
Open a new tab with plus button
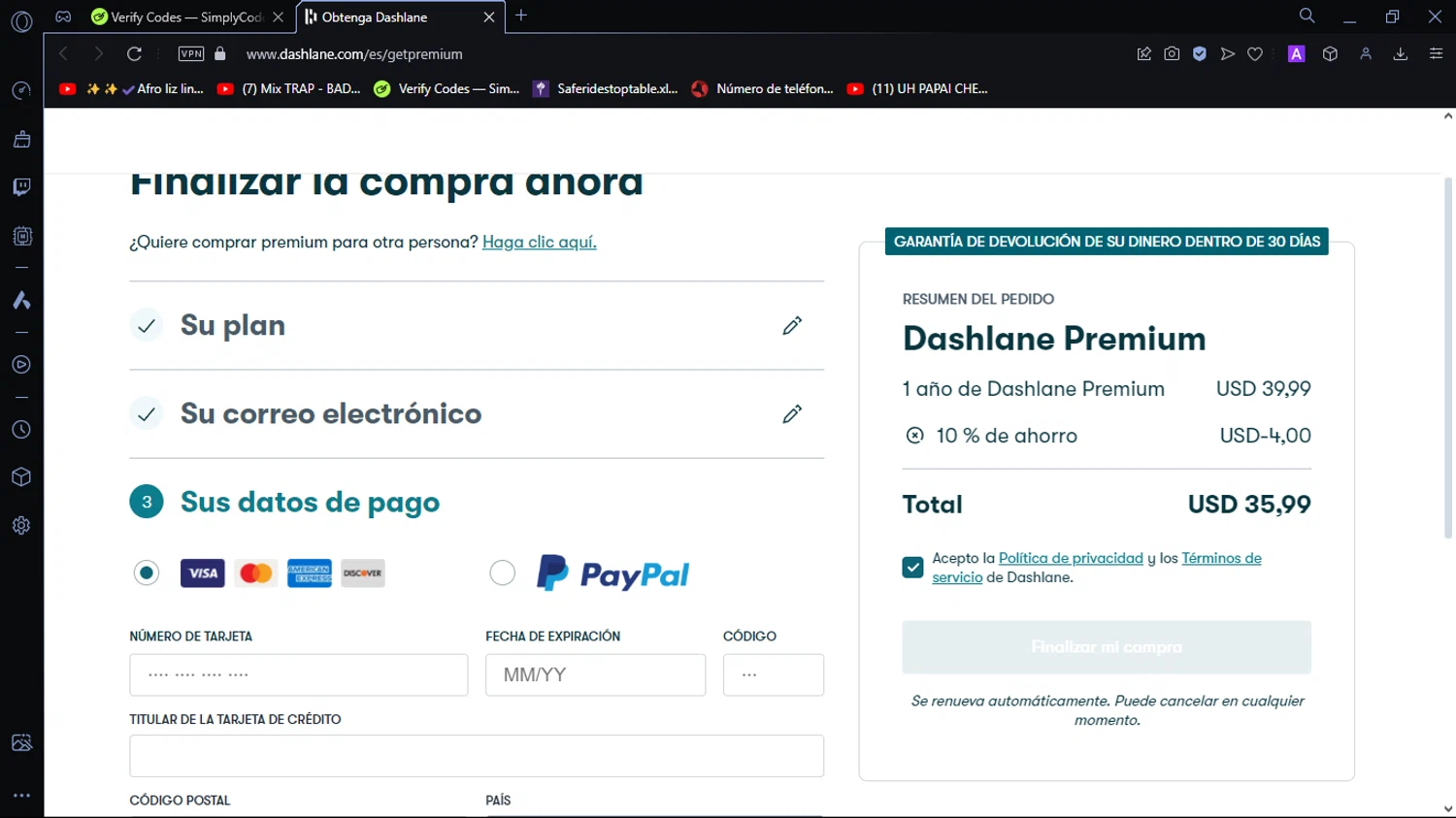click(521, 16)
